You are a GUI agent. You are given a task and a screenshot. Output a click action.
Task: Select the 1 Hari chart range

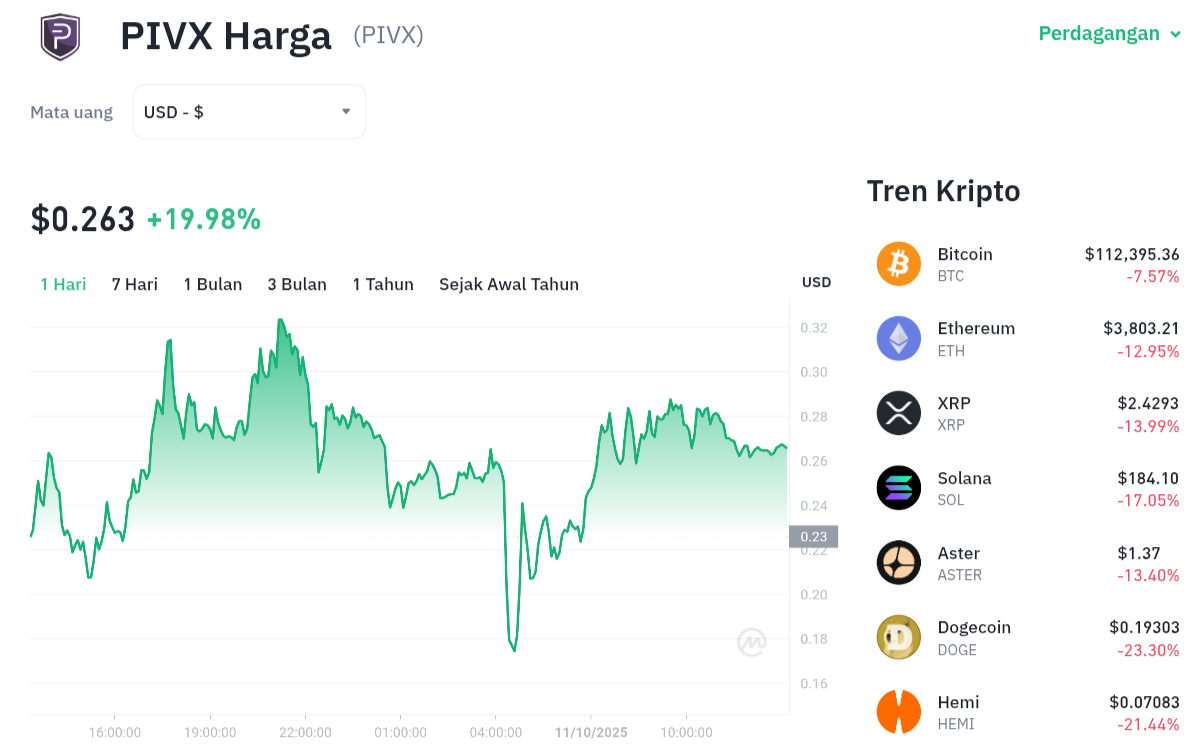click(63, 284)
